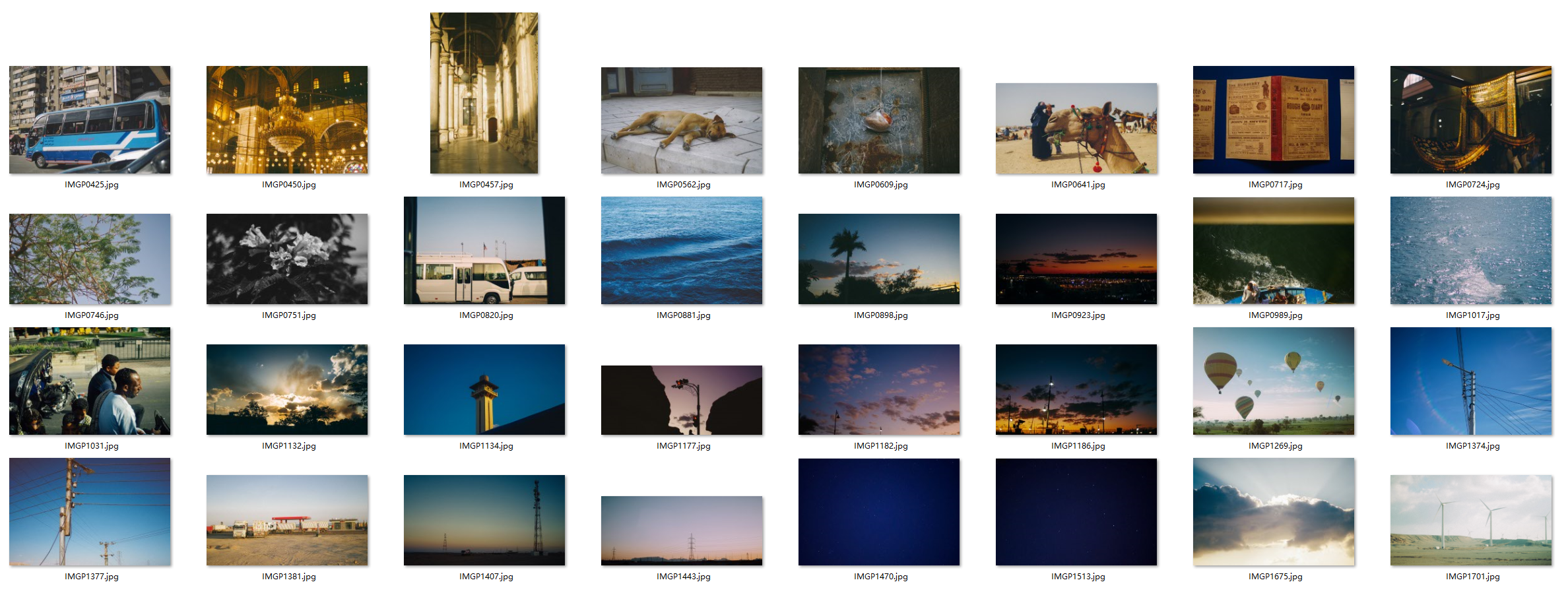
Task: Click the IMGP0898.jpg file name
Action: click(881, 315)
